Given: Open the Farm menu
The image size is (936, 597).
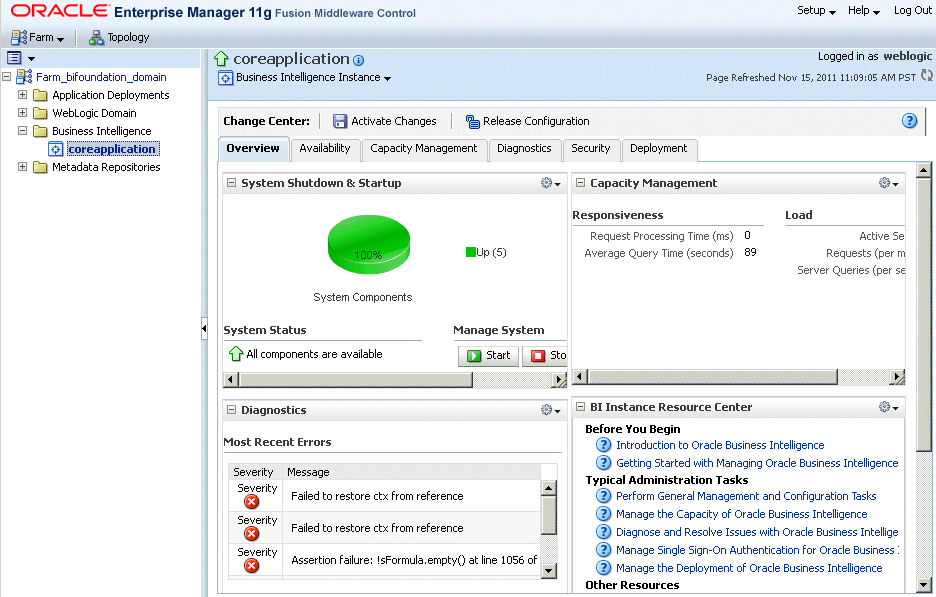Looking at the screenshot, I should (38, 38).
